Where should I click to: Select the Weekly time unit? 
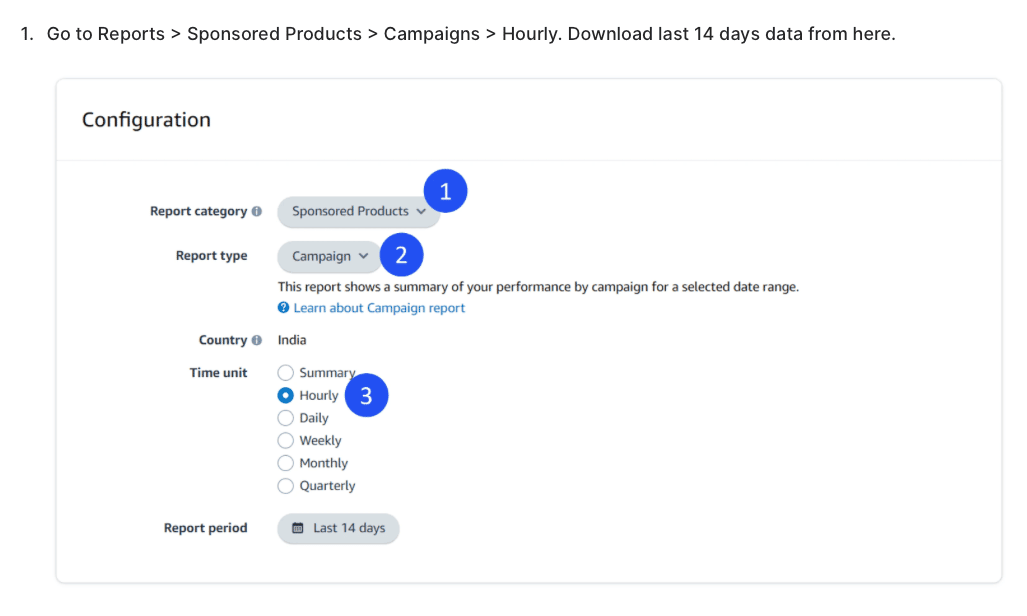tap(286, 440)
